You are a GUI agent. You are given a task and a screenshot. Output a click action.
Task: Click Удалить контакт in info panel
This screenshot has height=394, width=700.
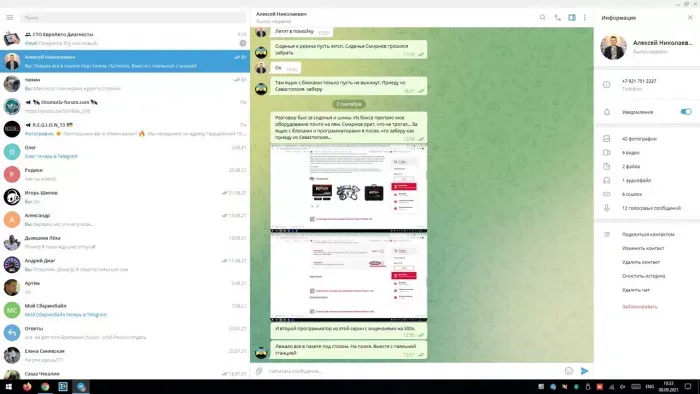point(641,262)
